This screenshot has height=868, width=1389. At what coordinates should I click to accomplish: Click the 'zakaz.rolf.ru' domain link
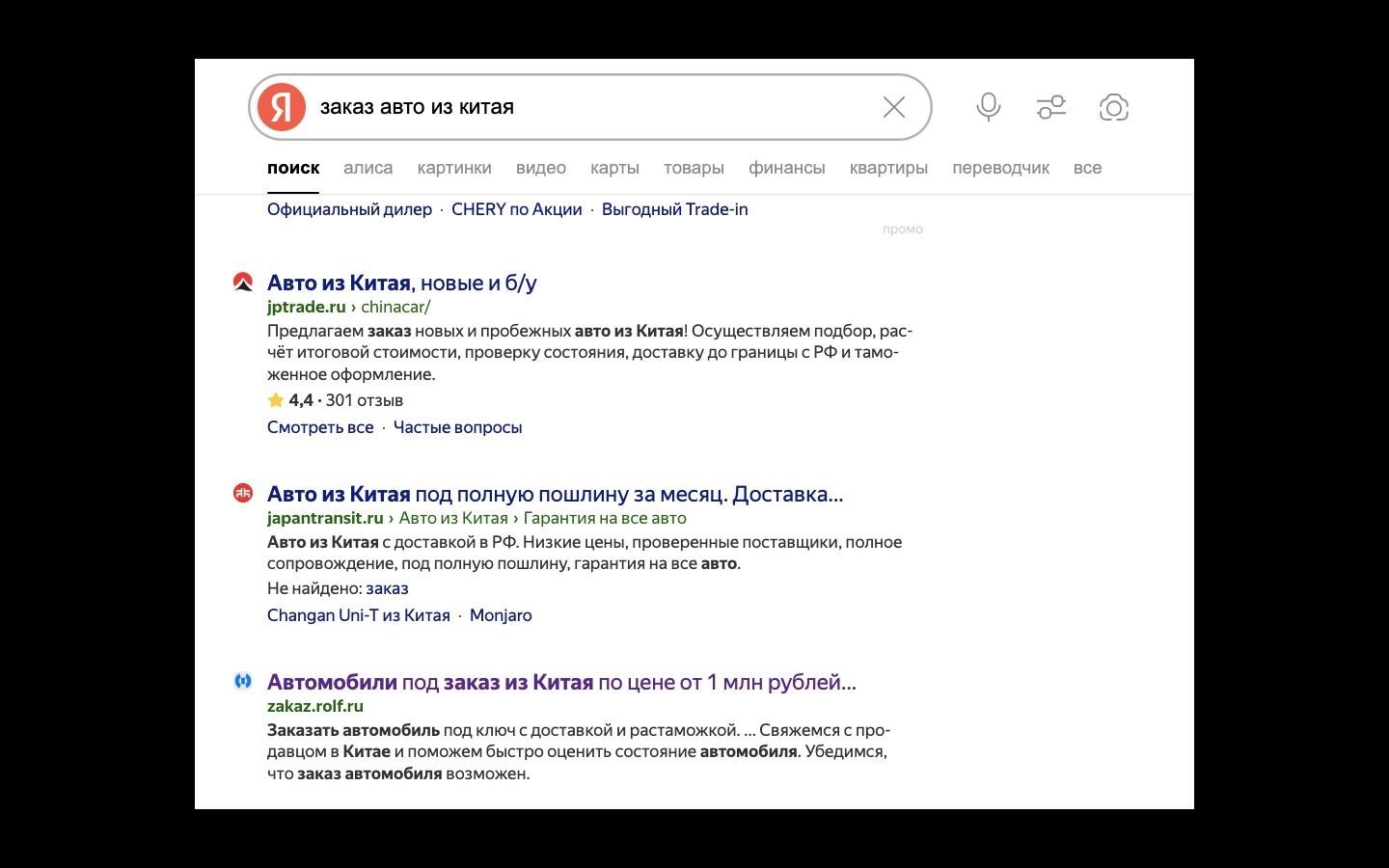[x=315, y=706]
